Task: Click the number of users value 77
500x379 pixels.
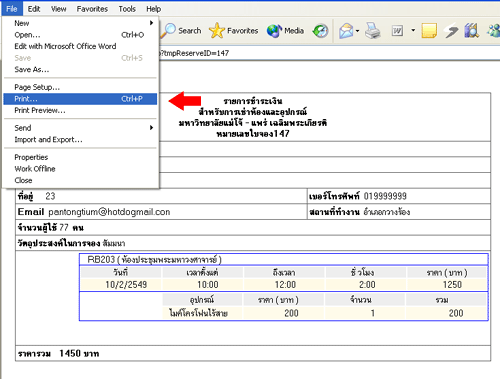Action: click(64, 228)
